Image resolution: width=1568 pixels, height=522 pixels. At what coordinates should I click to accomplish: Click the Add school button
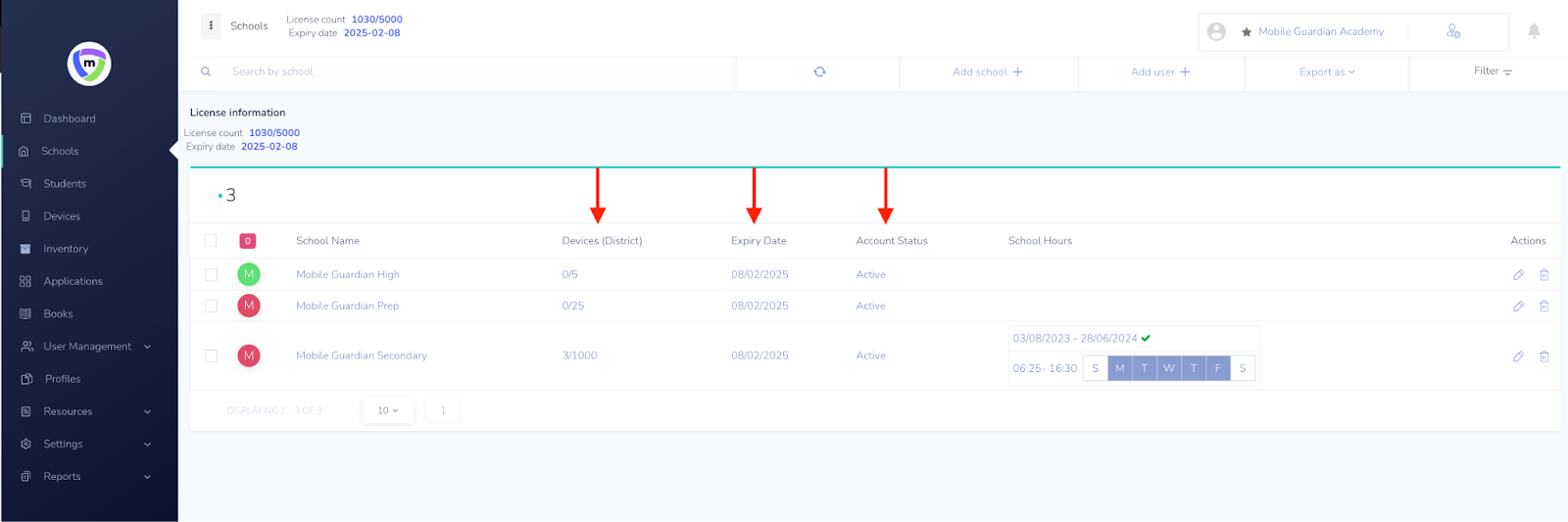point(988,72)
